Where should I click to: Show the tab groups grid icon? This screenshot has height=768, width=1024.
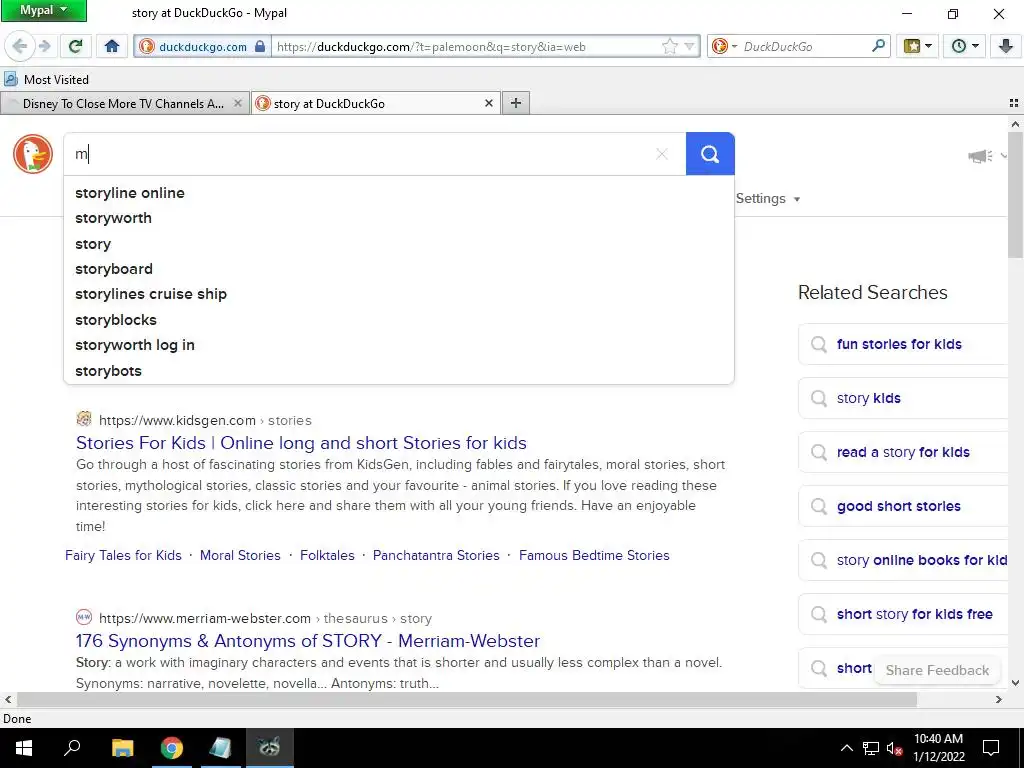pos(1014,103)
